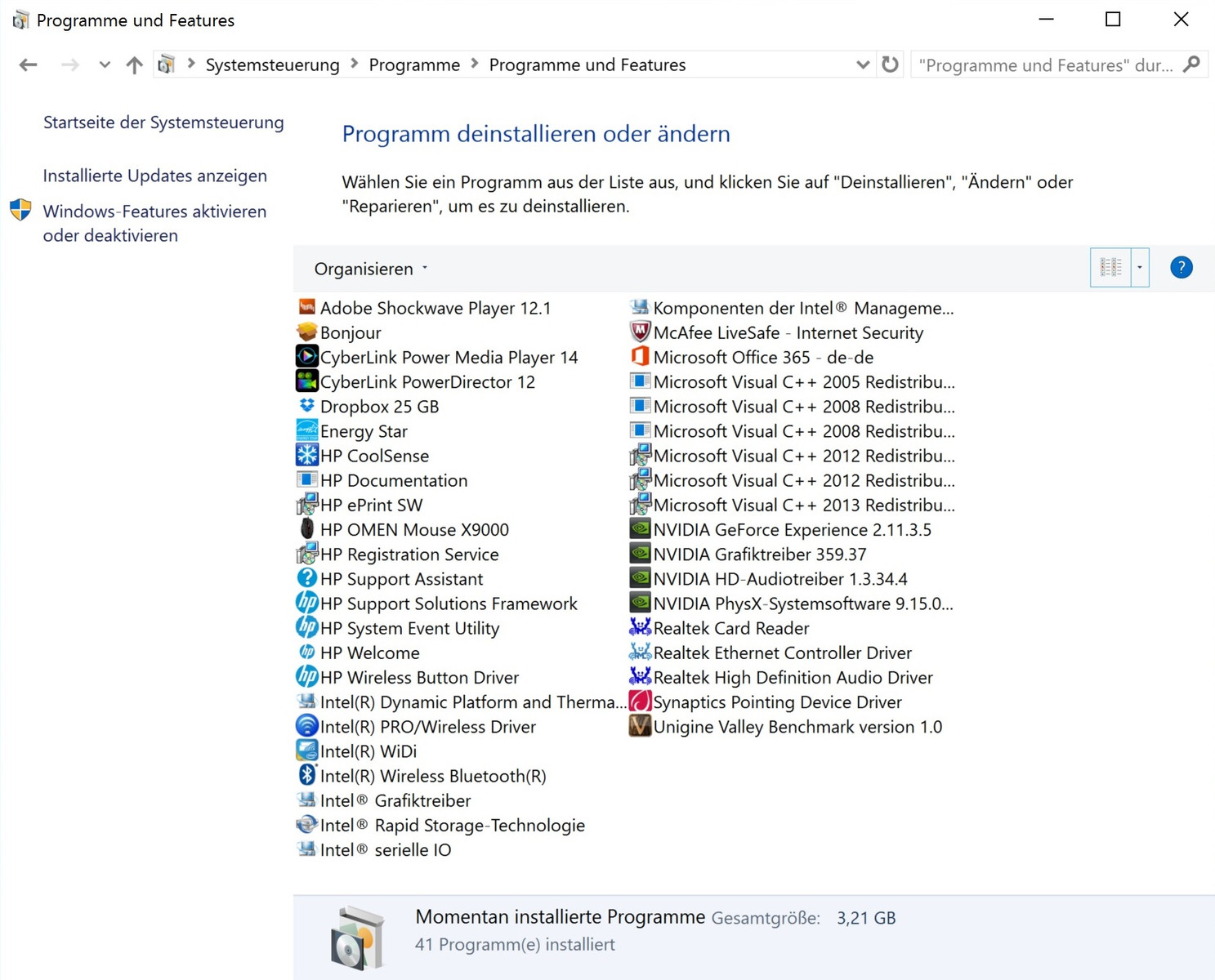Image resolution: width=1215 pixels, height=980 pixels.
Task: Click the Realtek Card Reader crab icon
Action: pyautogui.click(x=640, y=627)
